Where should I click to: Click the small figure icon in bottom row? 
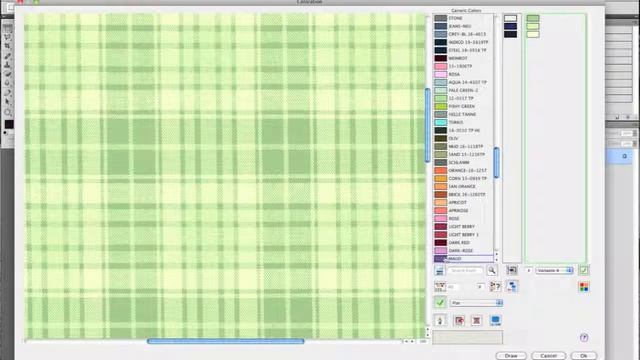point(440,320)
